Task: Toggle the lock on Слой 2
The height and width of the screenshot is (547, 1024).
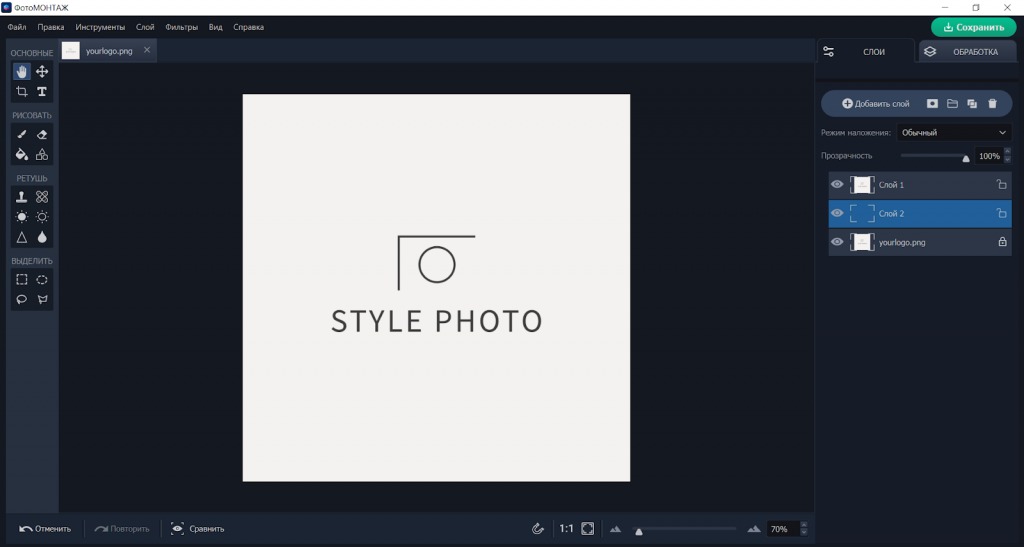Action: point(1002,213)
